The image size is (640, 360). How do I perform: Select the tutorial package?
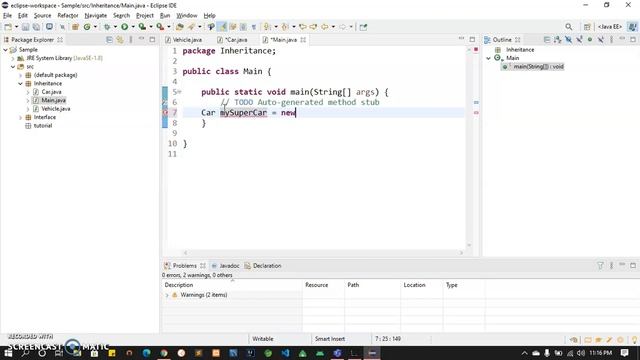42,126
